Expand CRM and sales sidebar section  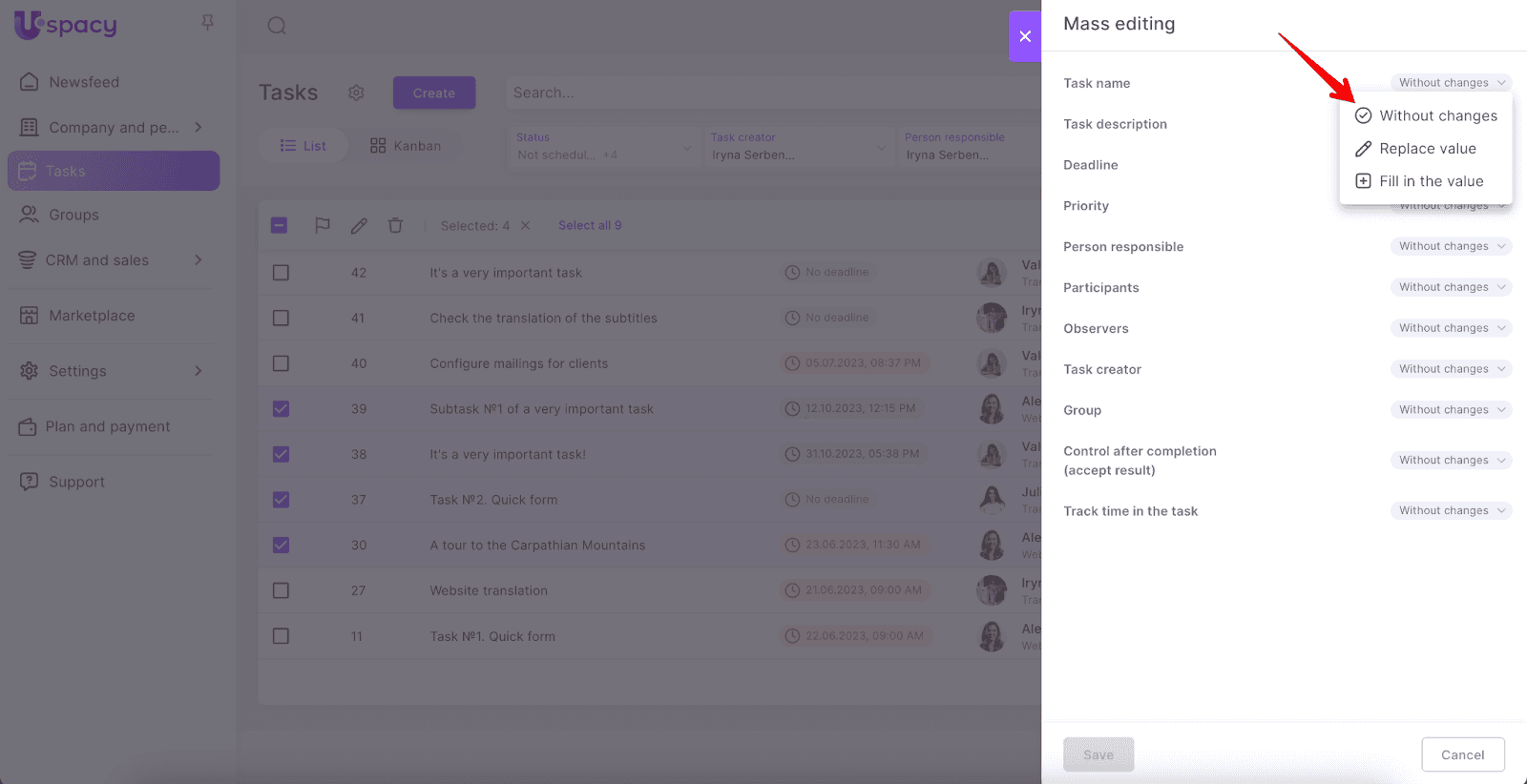198,260
